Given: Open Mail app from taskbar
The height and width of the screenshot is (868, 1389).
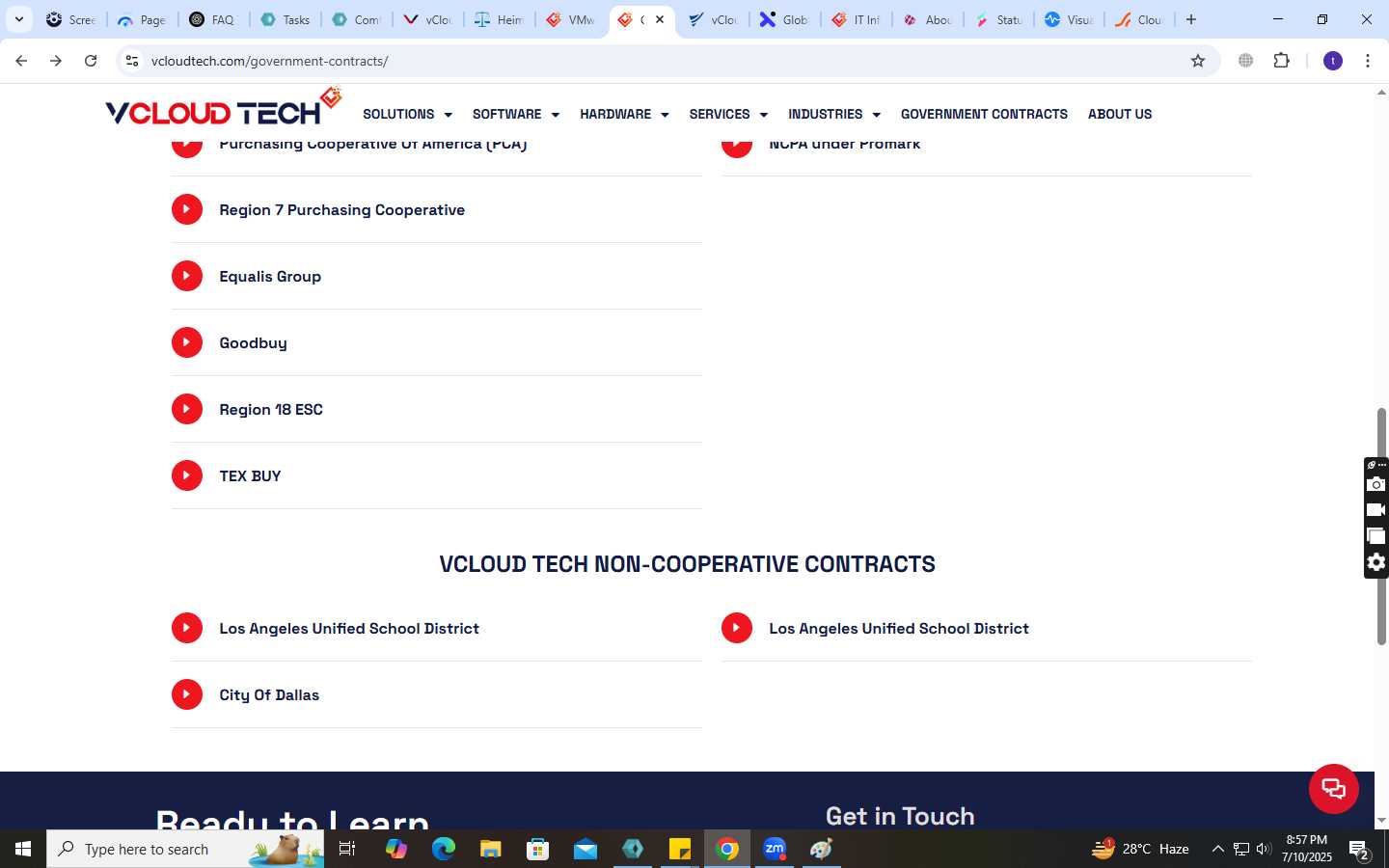Looking at the screenshot, I should pyautogui.click(x=586, y=849).
